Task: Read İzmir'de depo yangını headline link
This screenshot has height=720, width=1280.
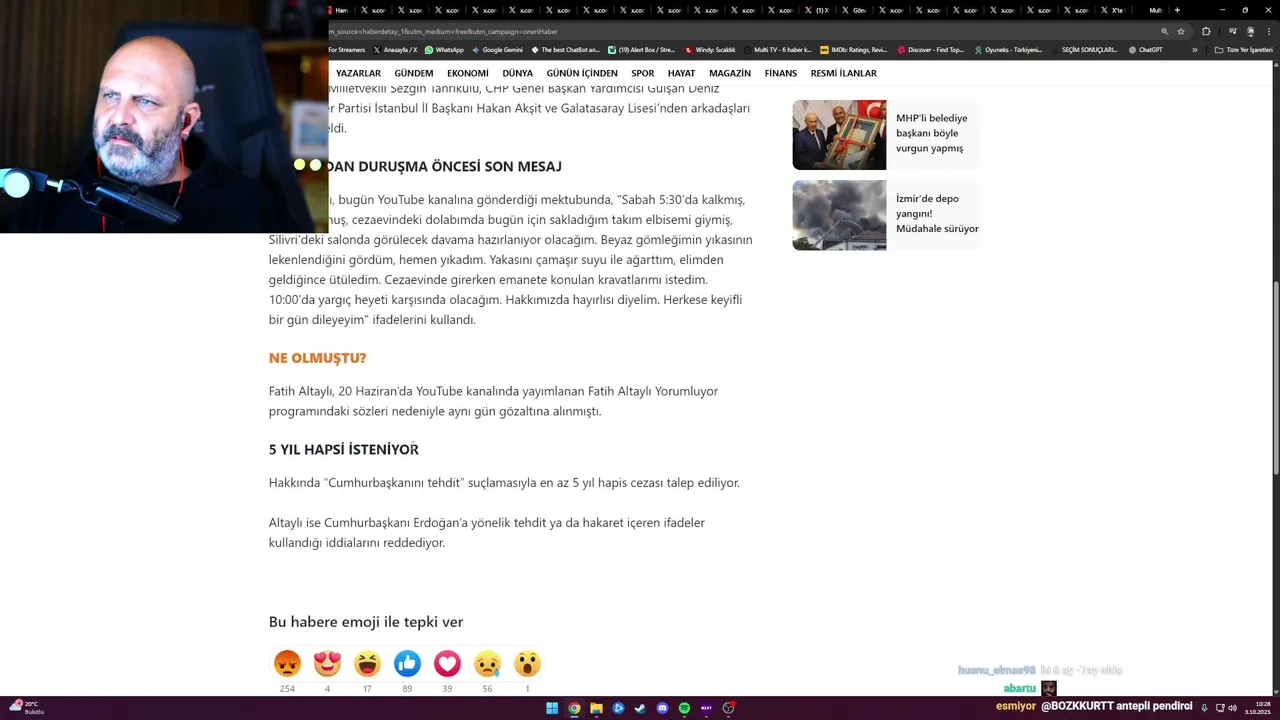Action: tap(937, 214)
